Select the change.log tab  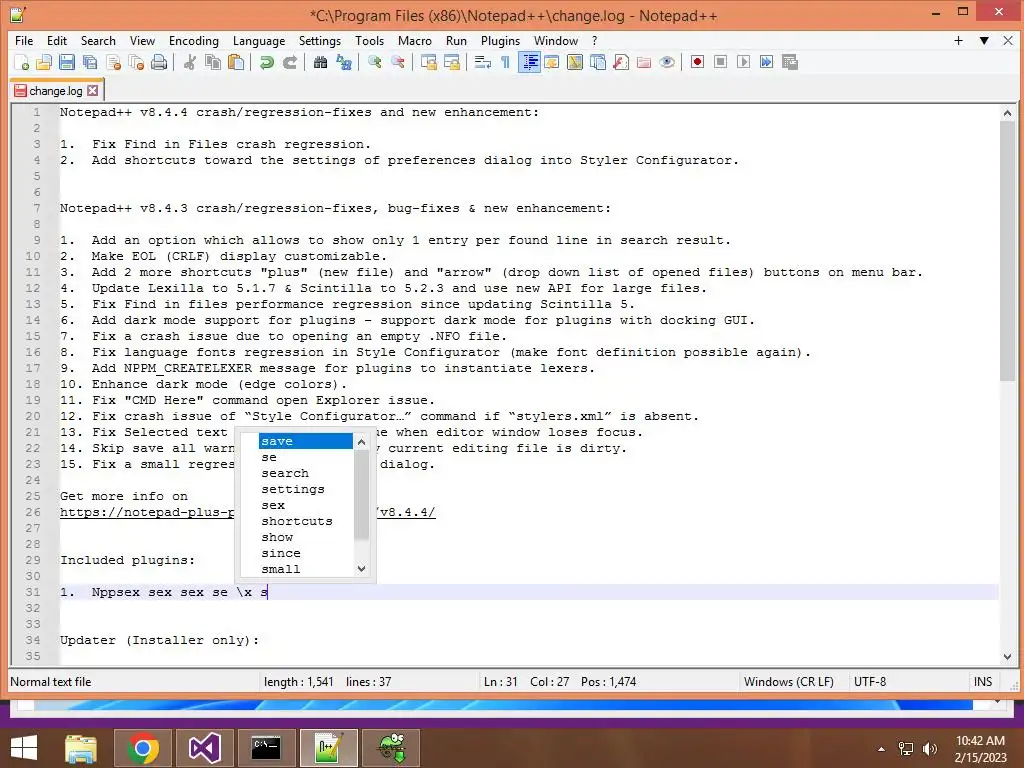56,91
